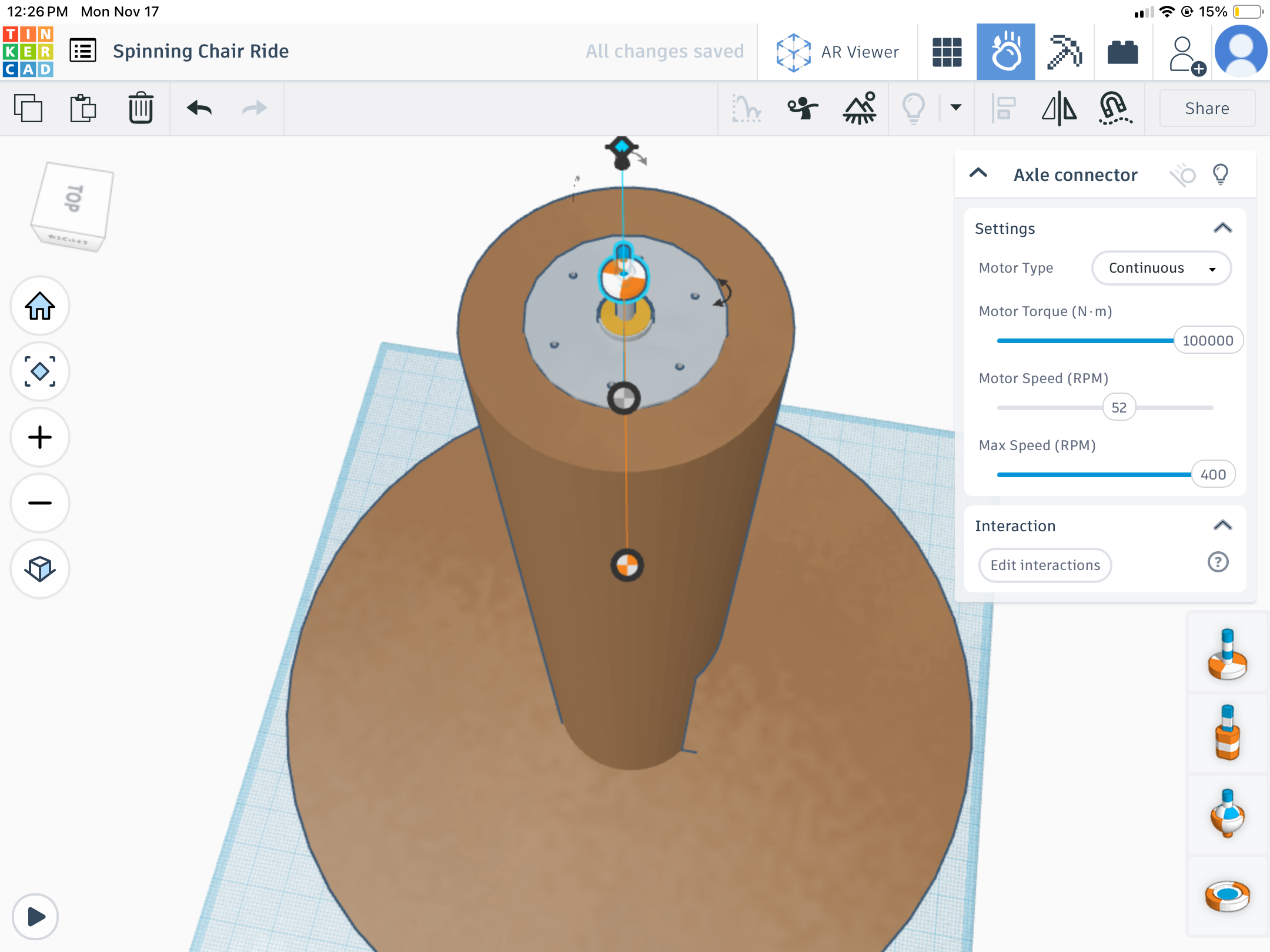Click the Share button

tap(1207, 108)
